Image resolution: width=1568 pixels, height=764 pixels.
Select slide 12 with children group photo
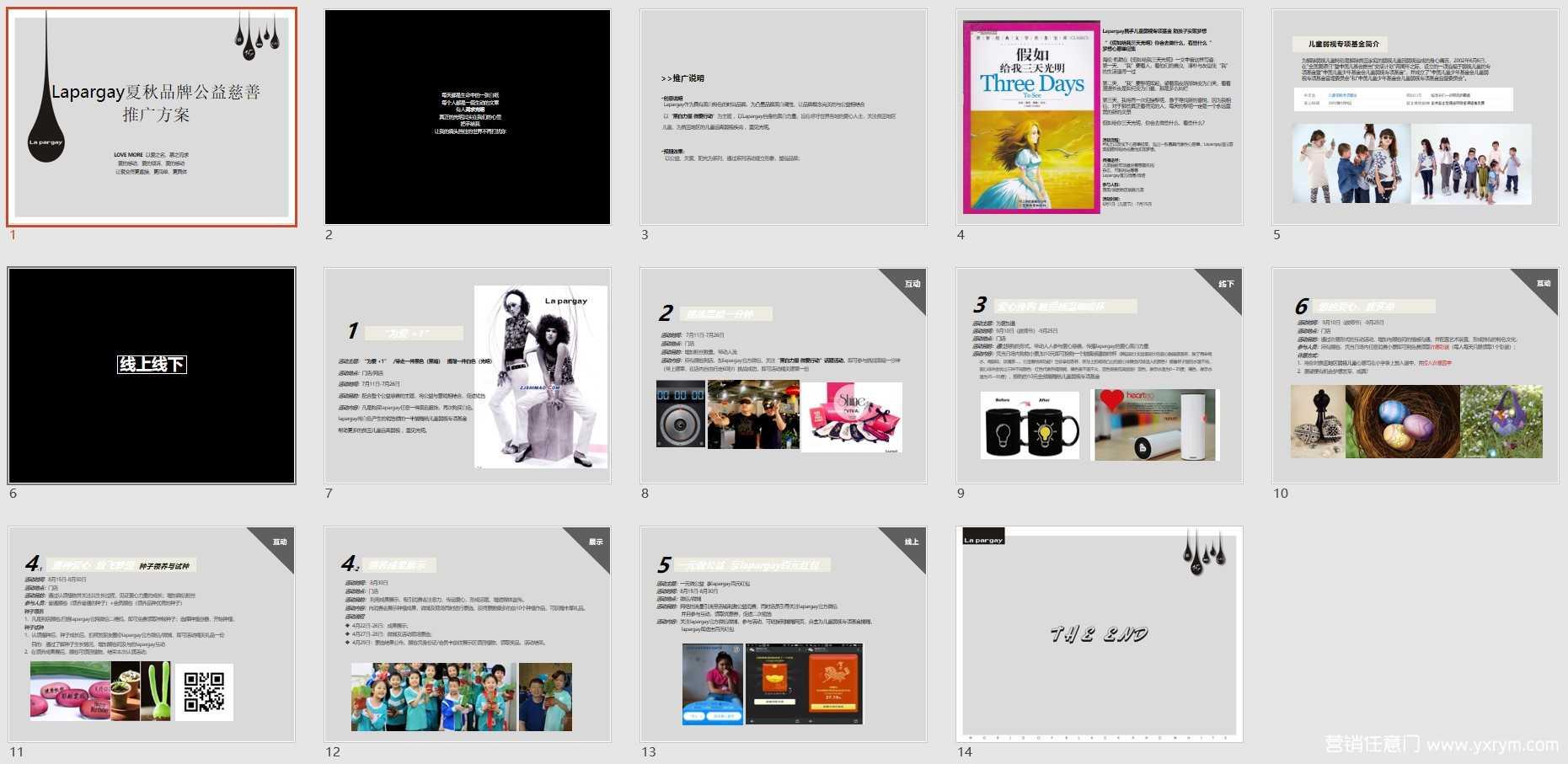click(468, 634)
